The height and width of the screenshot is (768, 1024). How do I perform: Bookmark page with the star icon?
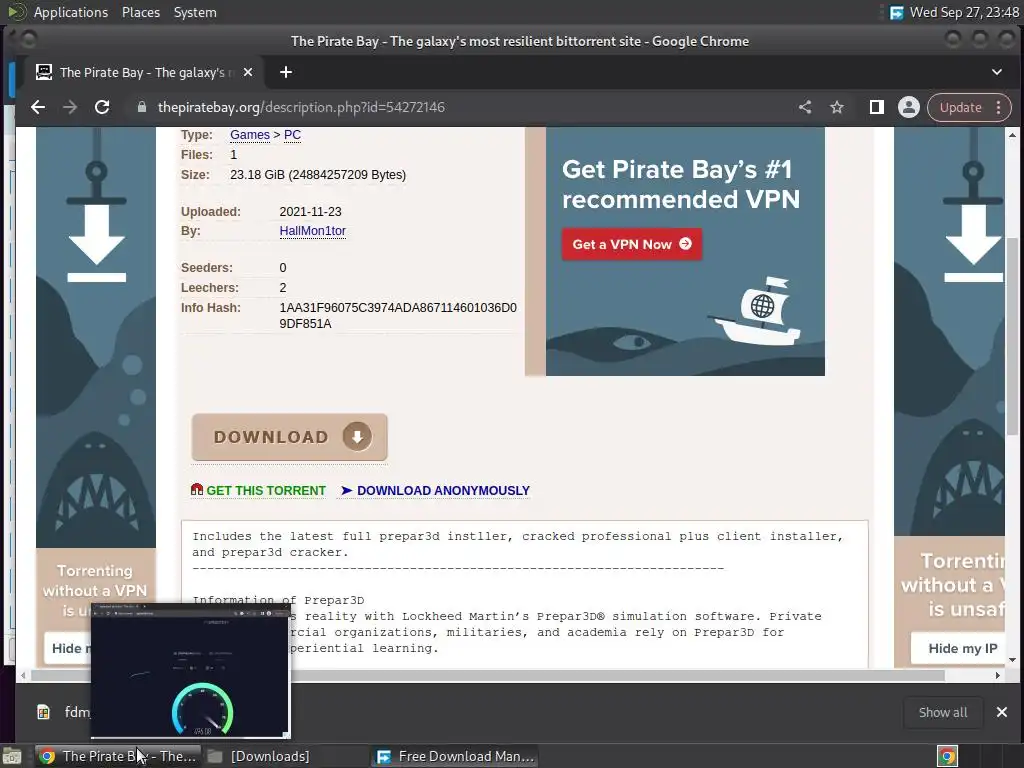tap(837, 107)
